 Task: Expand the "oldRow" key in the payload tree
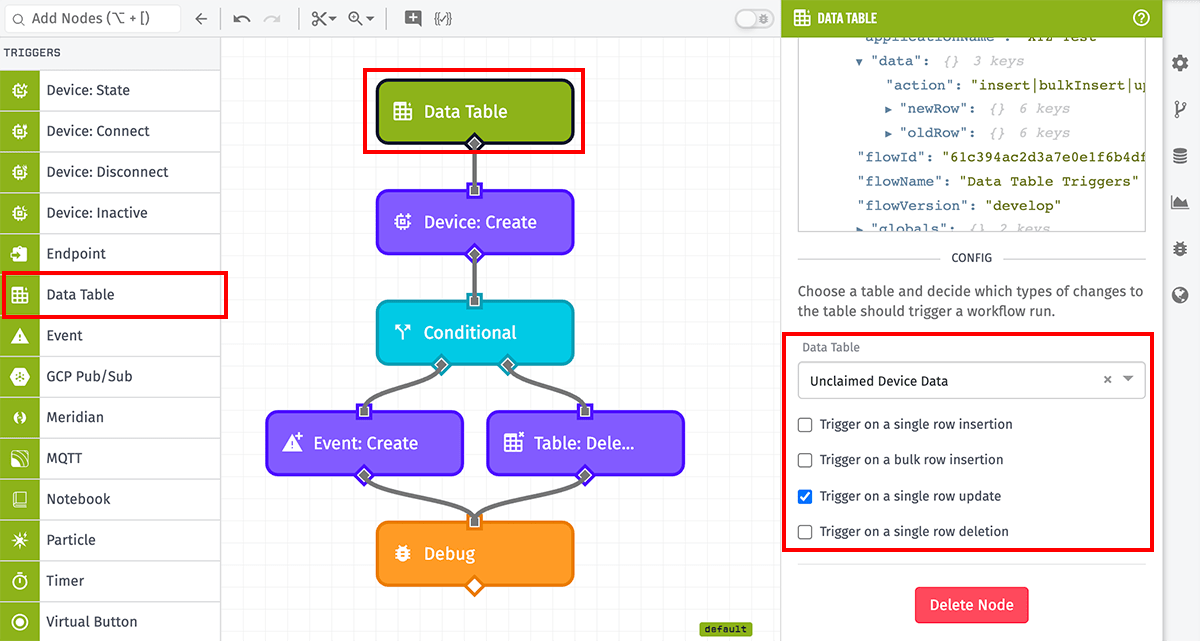coord(889,132)
